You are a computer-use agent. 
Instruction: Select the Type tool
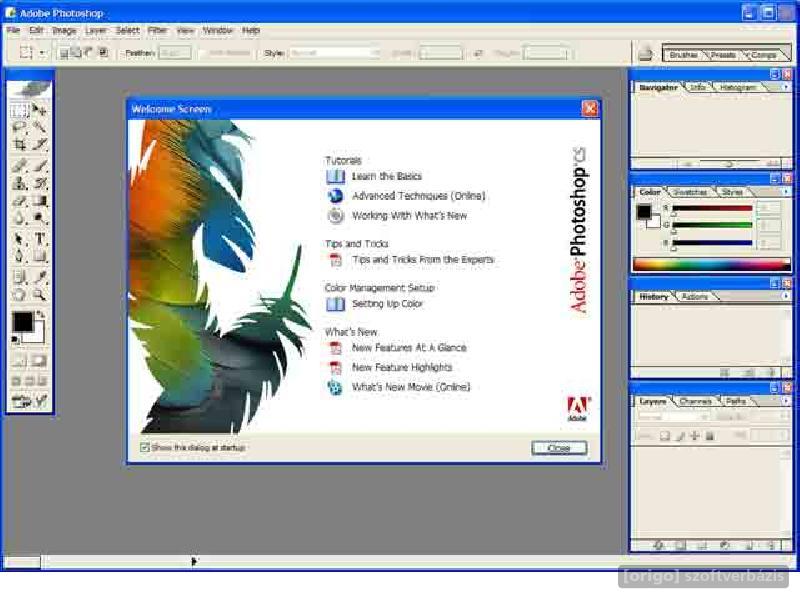coord(39,238)
